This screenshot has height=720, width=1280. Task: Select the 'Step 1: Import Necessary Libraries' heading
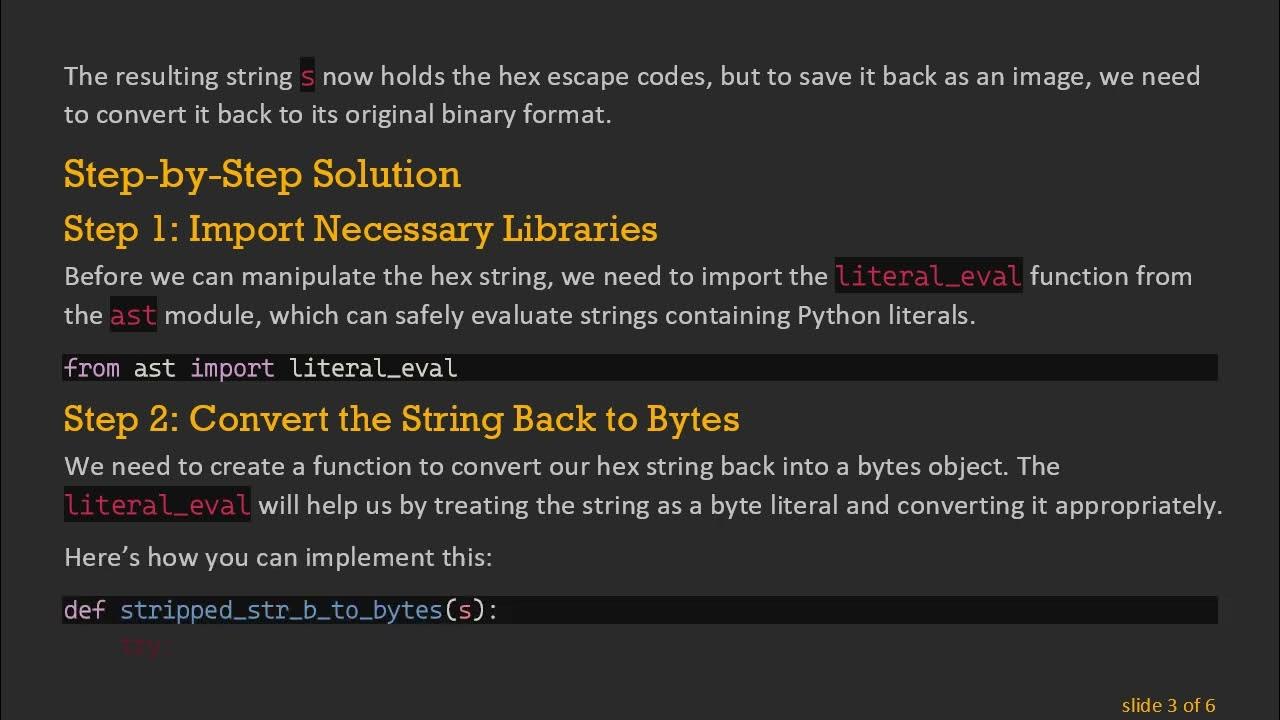(360, 229)
